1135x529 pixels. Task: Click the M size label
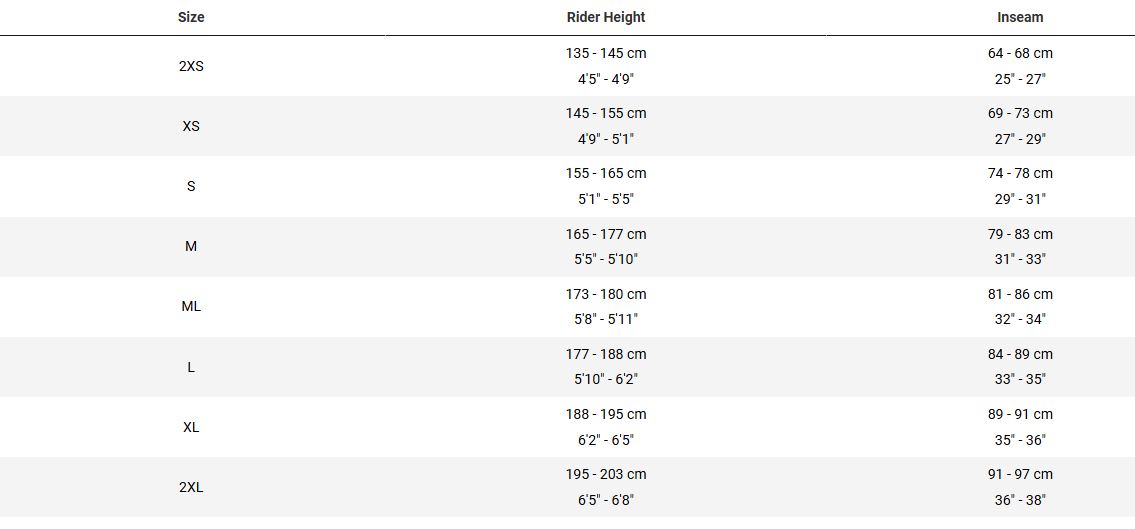point(191,246)
